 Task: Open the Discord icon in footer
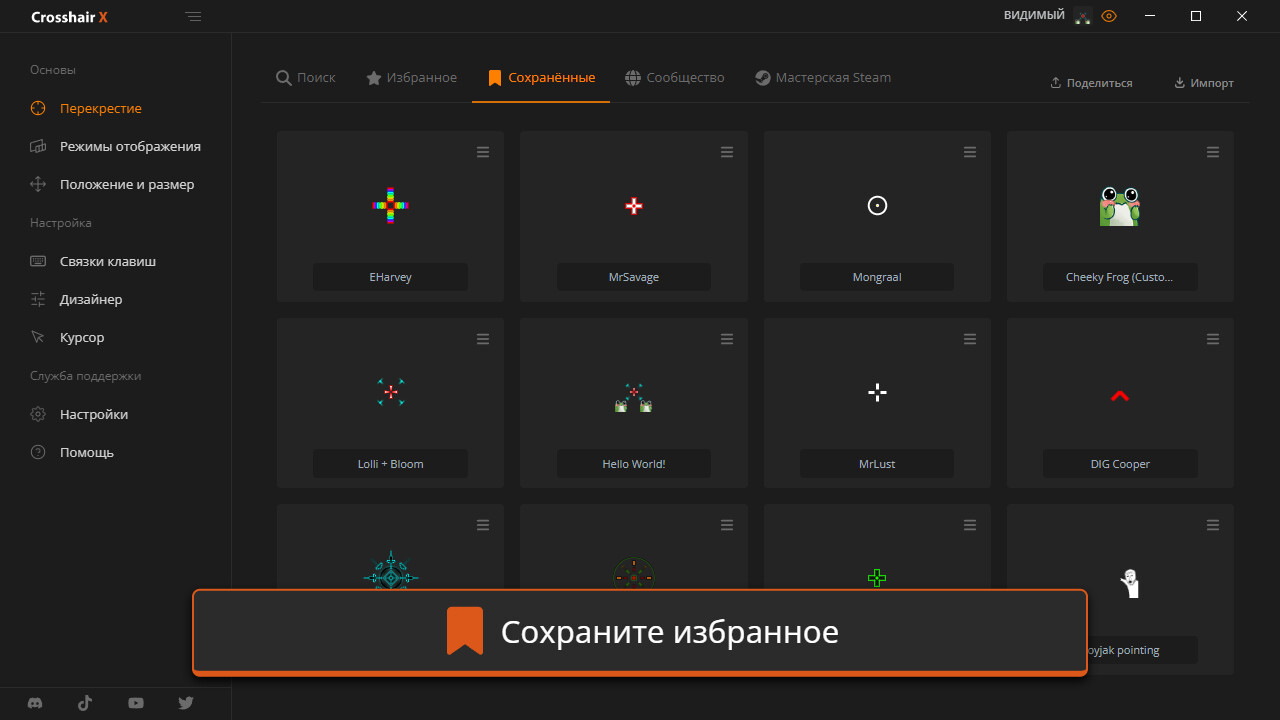(35, 703)
